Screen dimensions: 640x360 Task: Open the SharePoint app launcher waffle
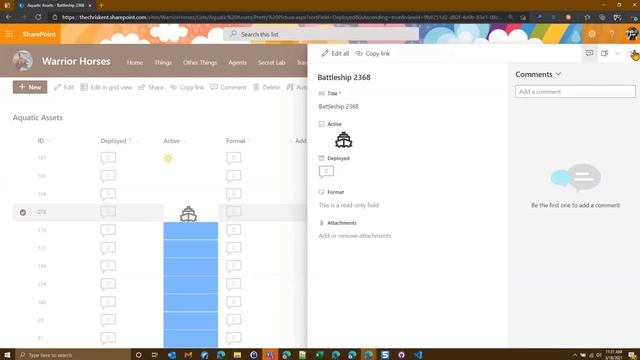pyautogui.click(x=9, y=34)
